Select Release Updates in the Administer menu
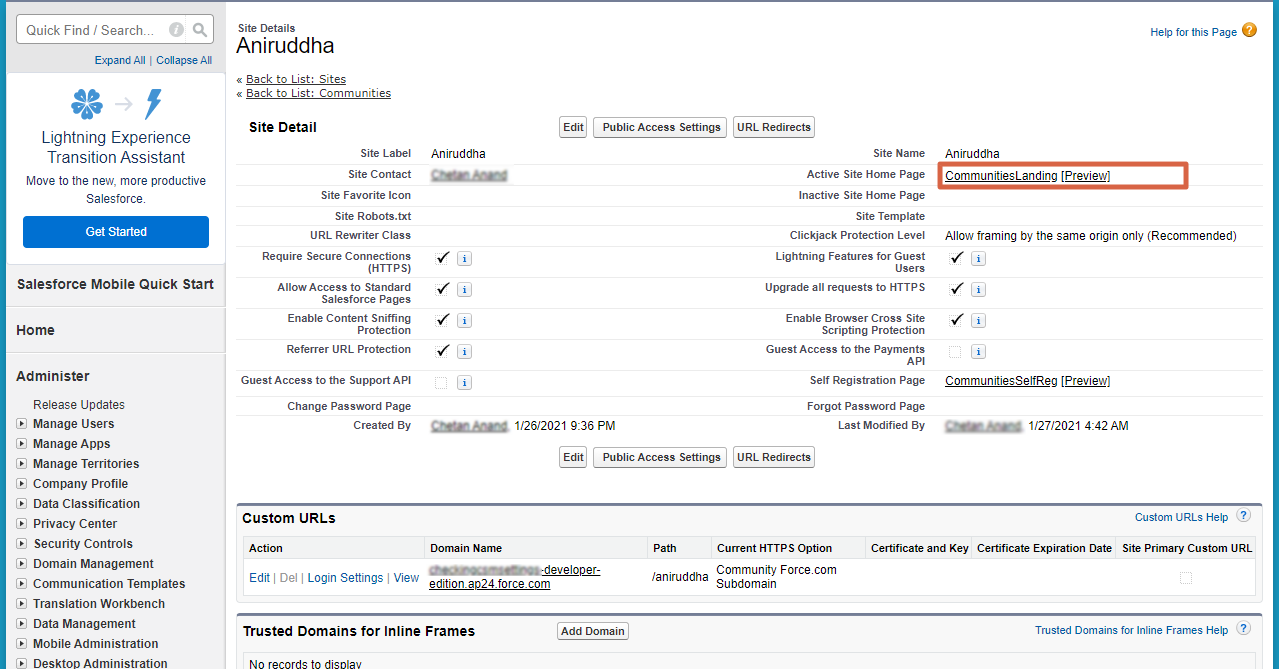This screenshot has width=1279, height=669. click(x=79, y=405)
